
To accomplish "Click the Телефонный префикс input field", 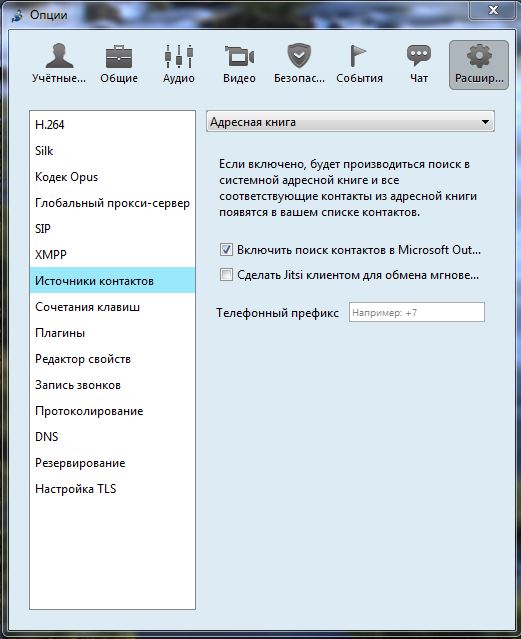I will pyautogui.click(x=417, y=312).
